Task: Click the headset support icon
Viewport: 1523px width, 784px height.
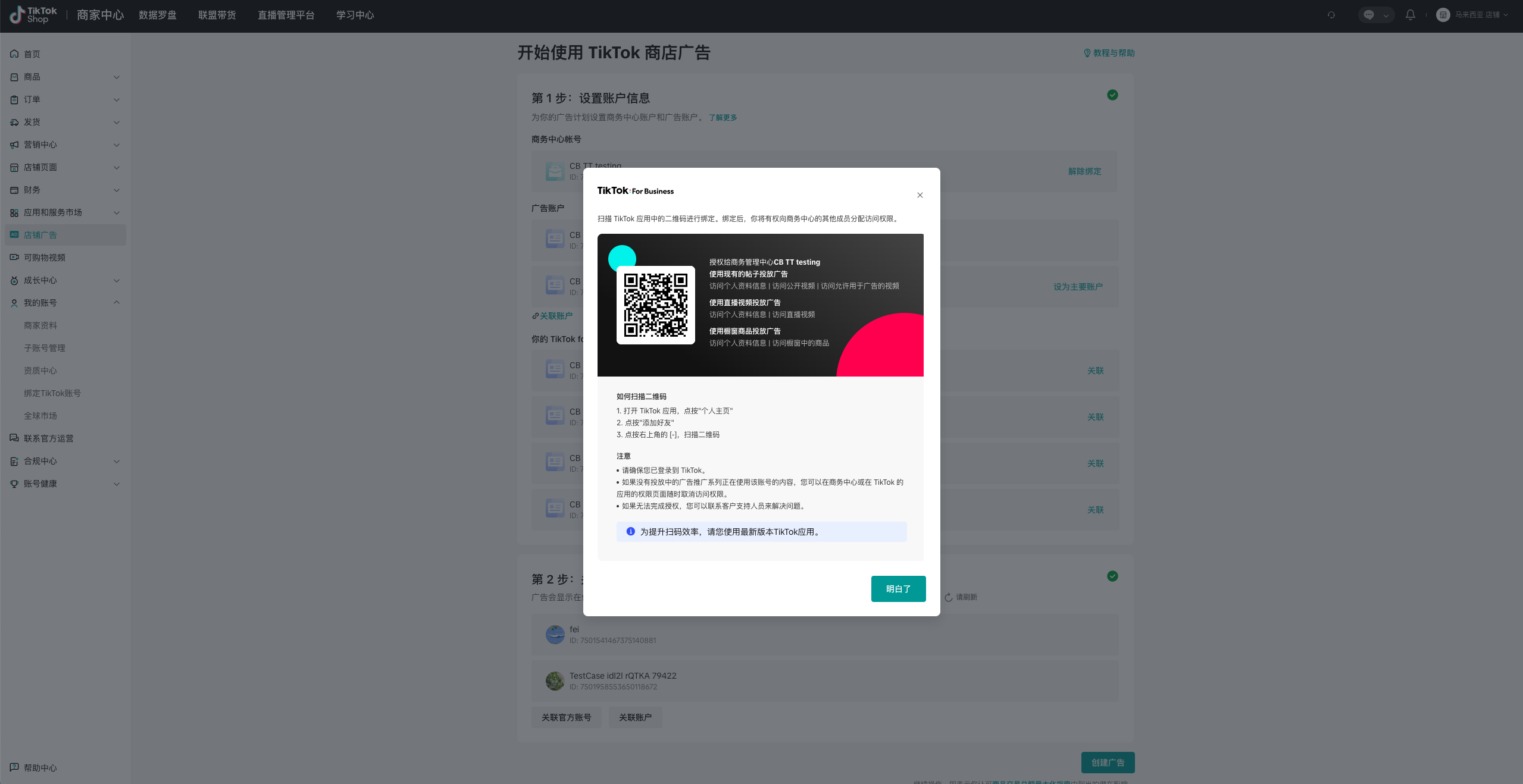Action: coord(1331,15)
